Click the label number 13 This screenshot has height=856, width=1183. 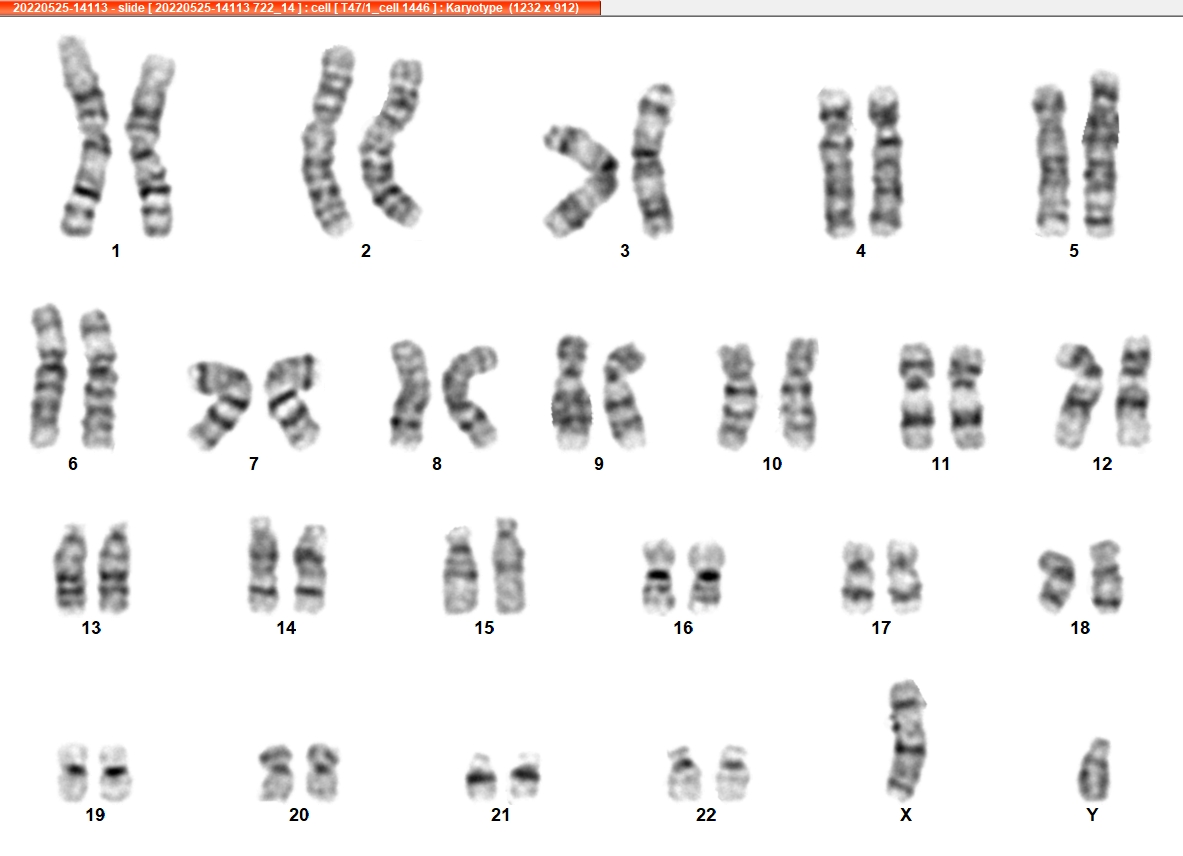(91, 627)
